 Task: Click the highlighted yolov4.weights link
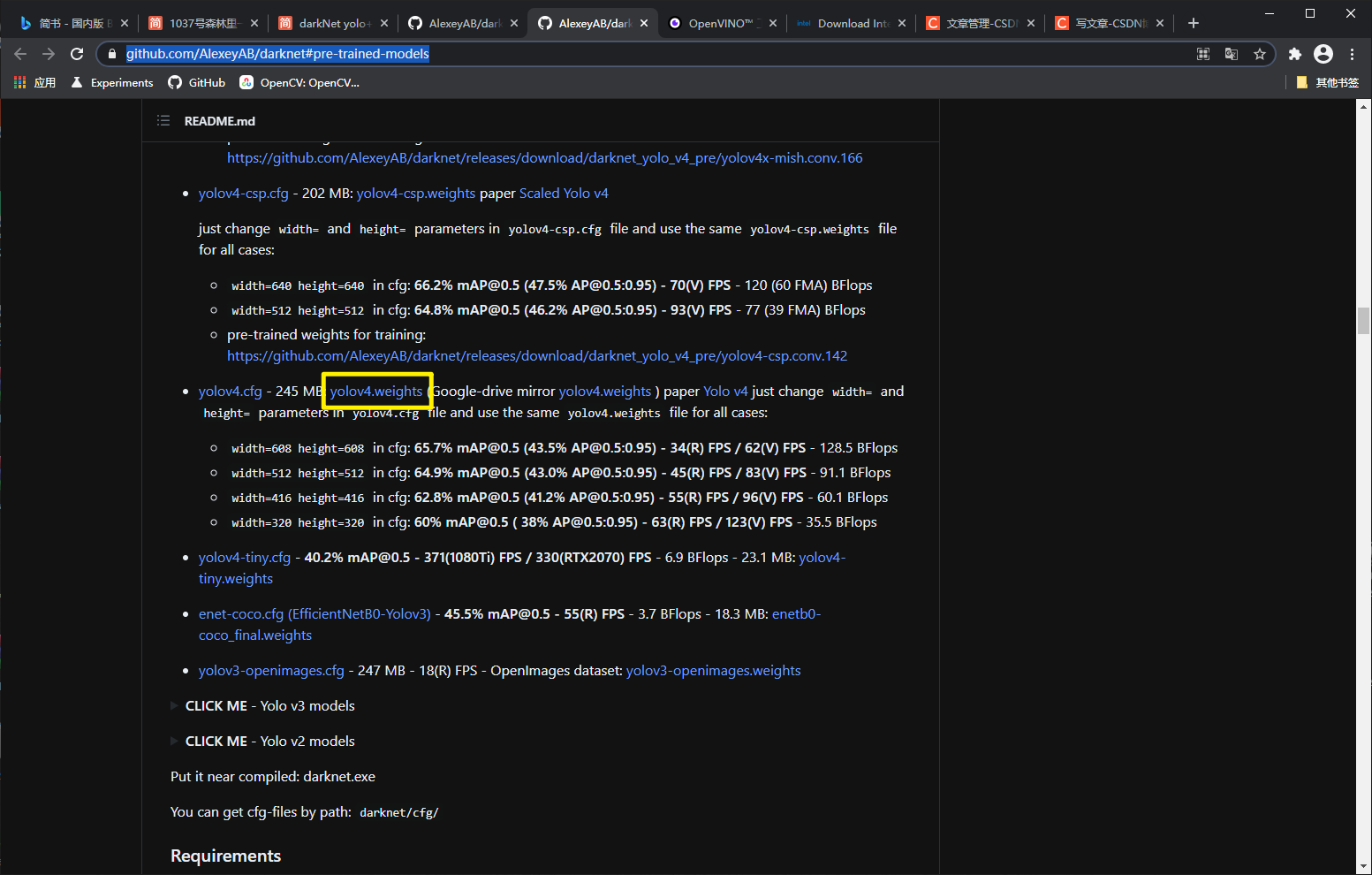(x=377, y=391)
